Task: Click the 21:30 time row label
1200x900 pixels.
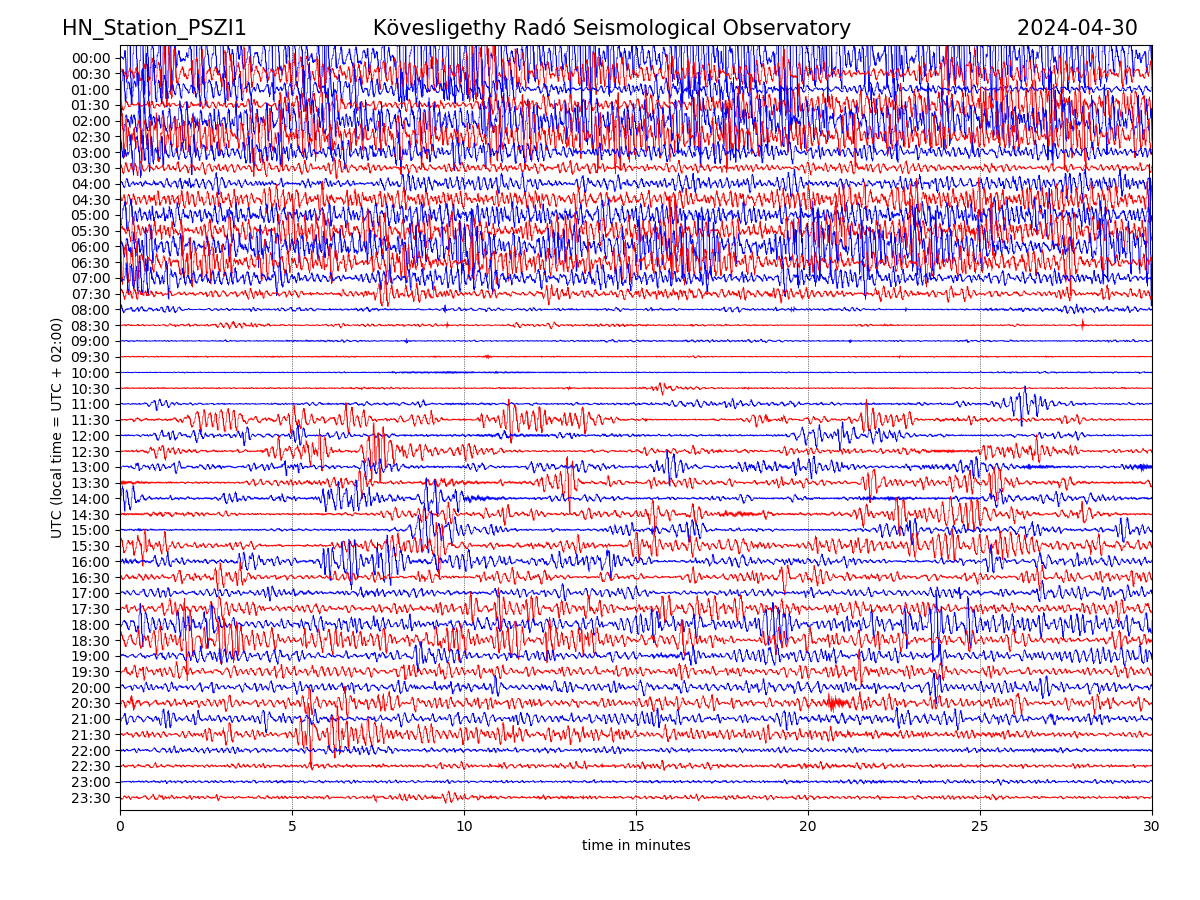Action: [x=91, y=735]
